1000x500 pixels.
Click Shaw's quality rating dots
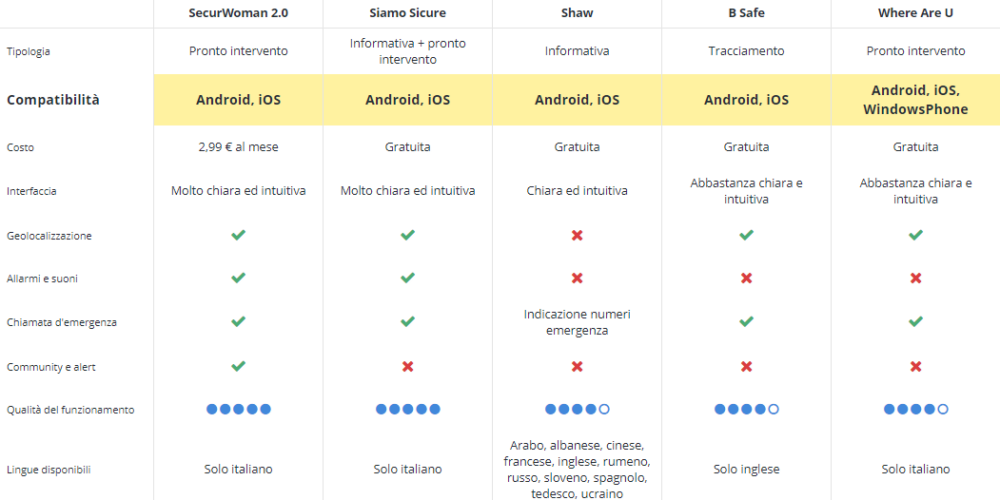577,409
